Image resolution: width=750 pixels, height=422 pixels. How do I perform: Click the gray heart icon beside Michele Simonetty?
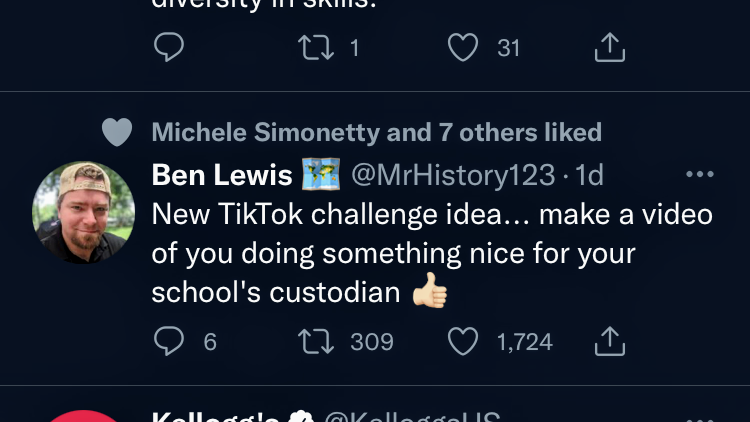[117, 132]
